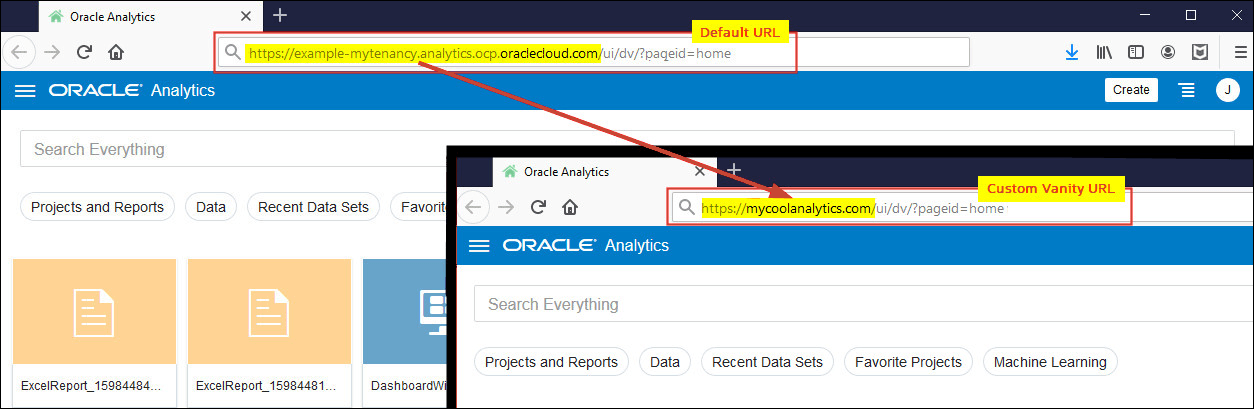Select Recent Data Sets chip in front window
The image size is (1254, 409).
(x=767, y=362)
